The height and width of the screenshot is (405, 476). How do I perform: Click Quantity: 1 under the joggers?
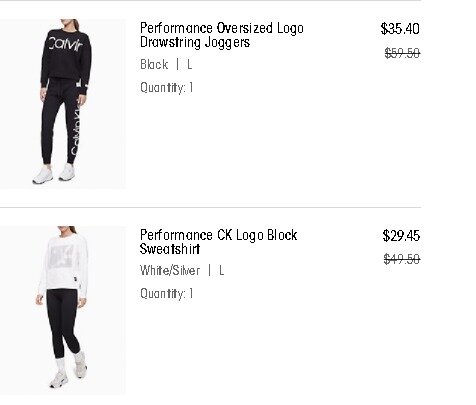tap(167, 88)
